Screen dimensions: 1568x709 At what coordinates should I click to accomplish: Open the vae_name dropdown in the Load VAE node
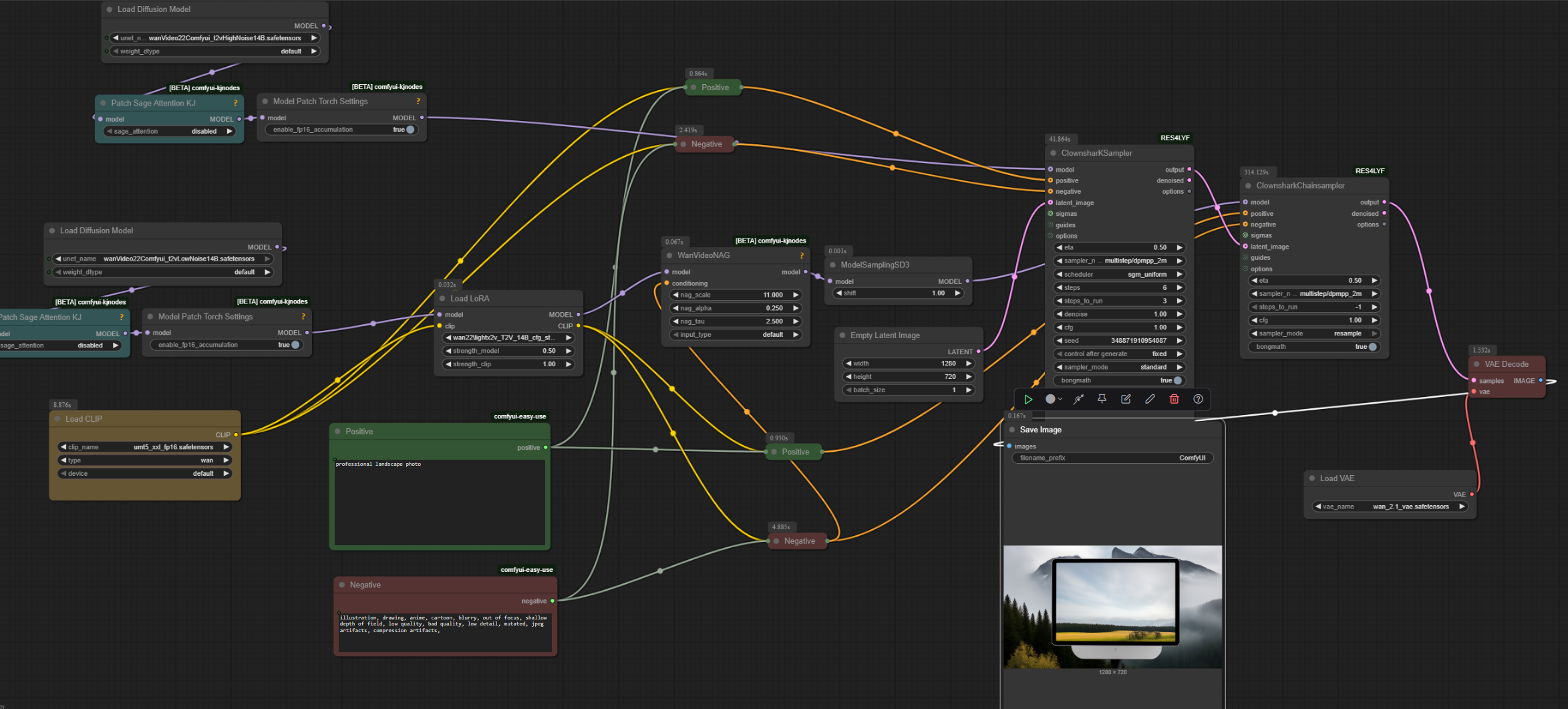[1390, 507]
